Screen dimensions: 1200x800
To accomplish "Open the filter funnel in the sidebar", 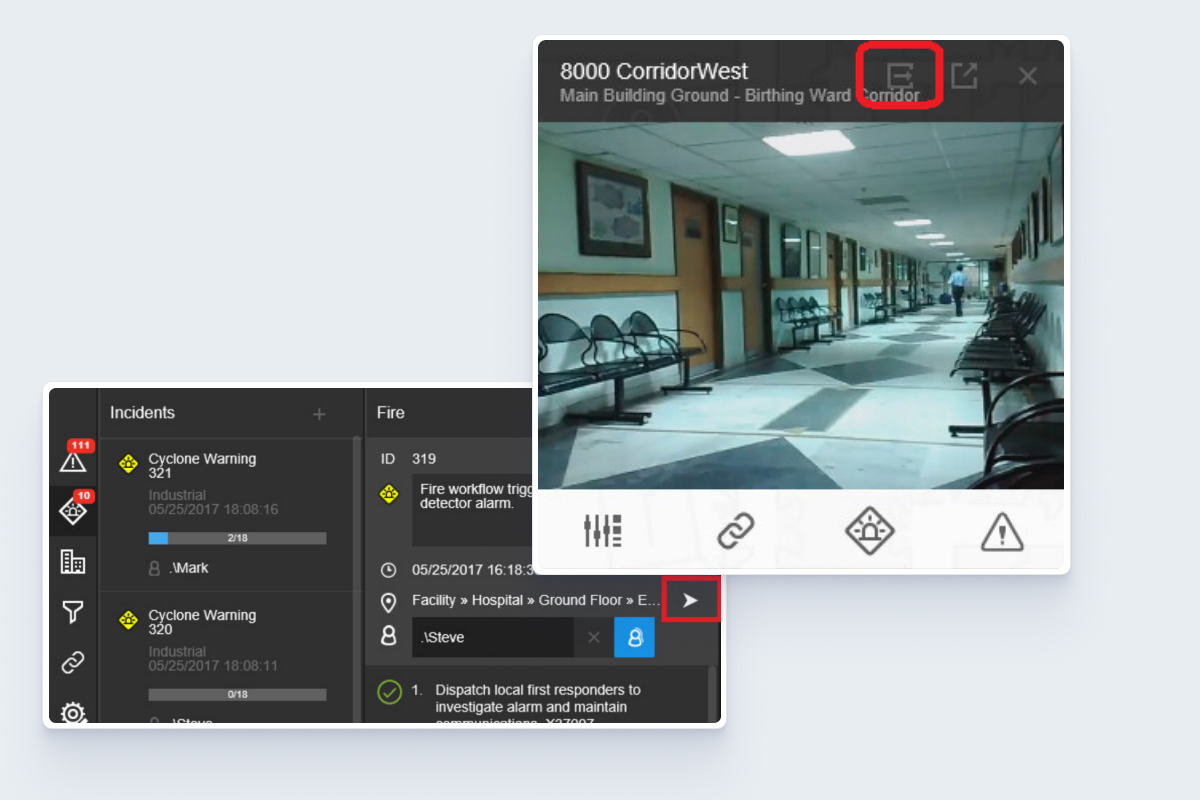I will coord(73,612).
